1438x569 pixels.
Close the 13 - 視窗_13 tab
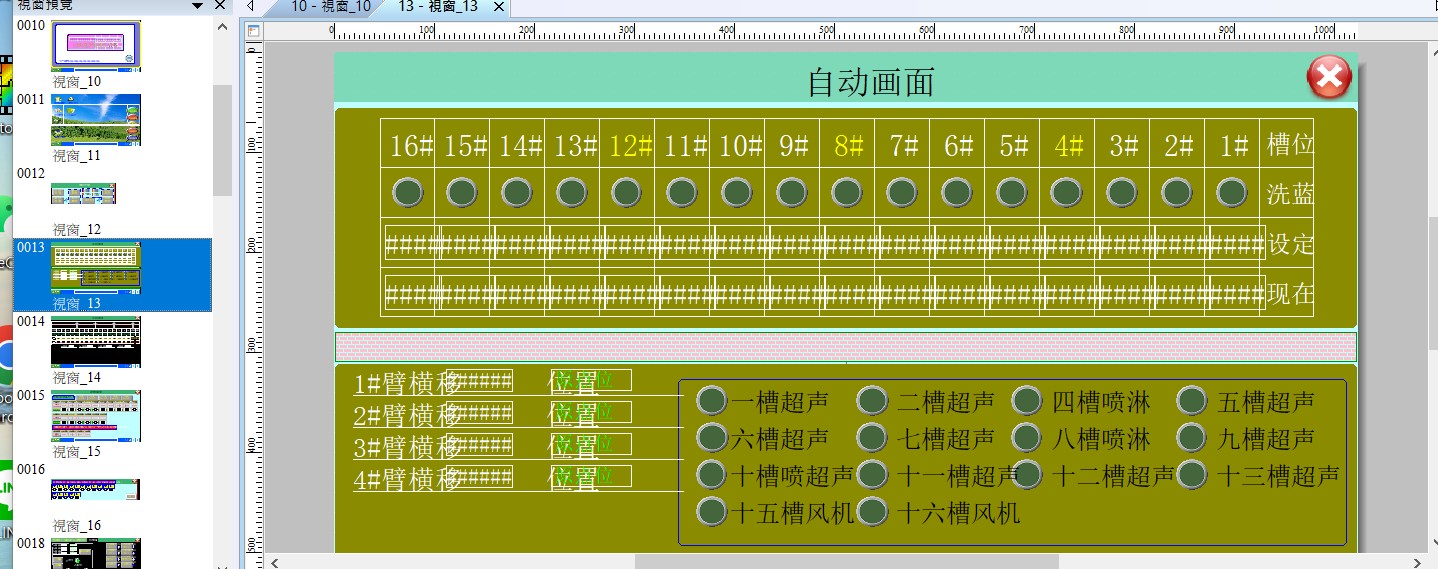coord(499,7)
